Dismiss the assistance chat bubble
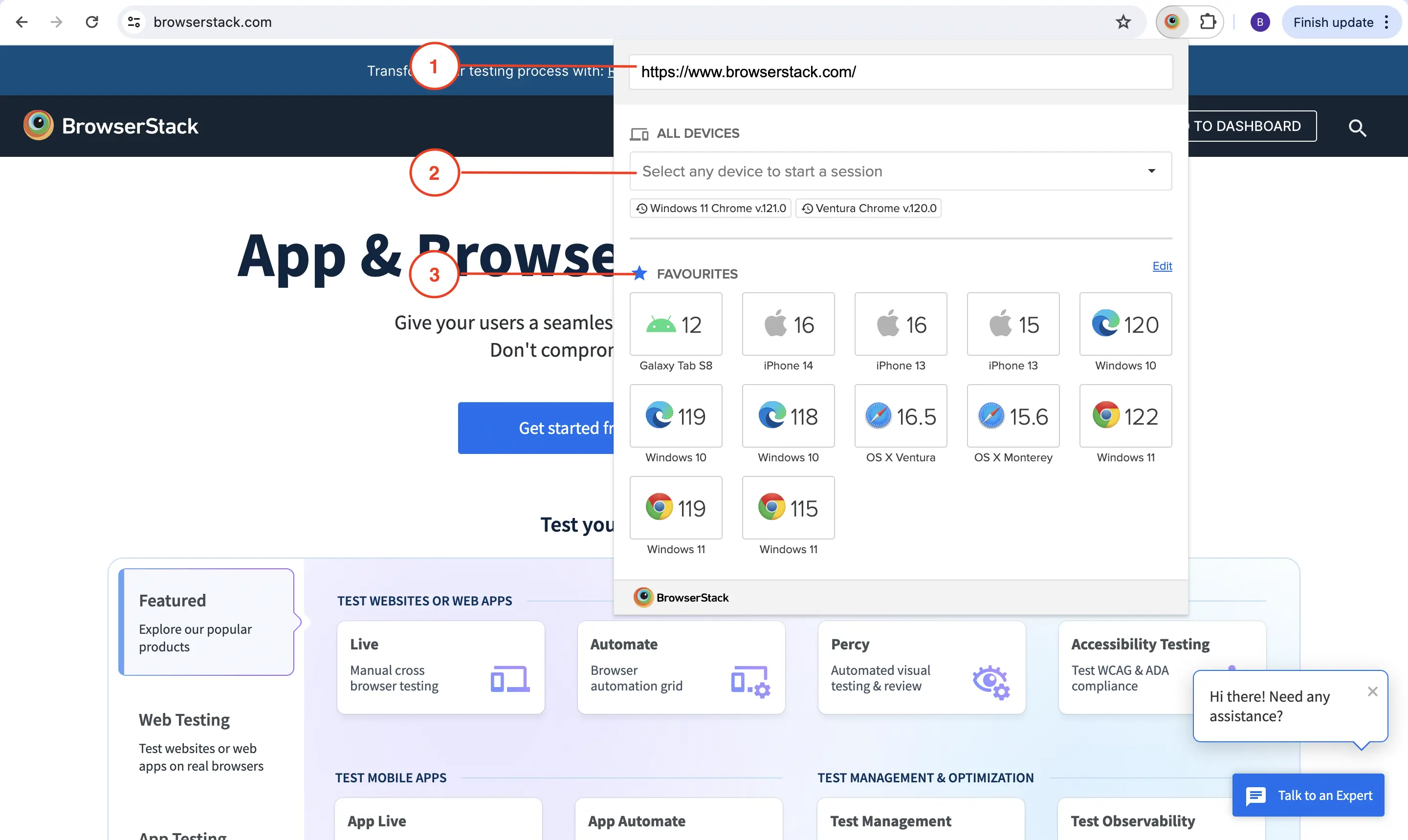The image size is (1408, 840). coord(1372,691)
